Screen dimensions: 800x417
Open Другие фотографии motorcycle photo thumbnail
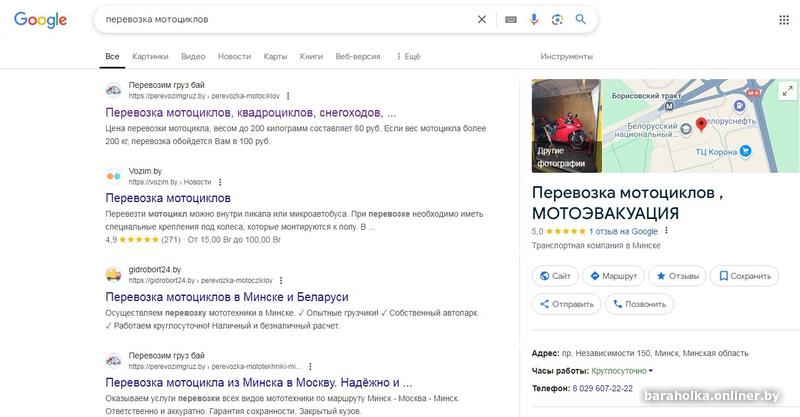click(x=566, y=126)
